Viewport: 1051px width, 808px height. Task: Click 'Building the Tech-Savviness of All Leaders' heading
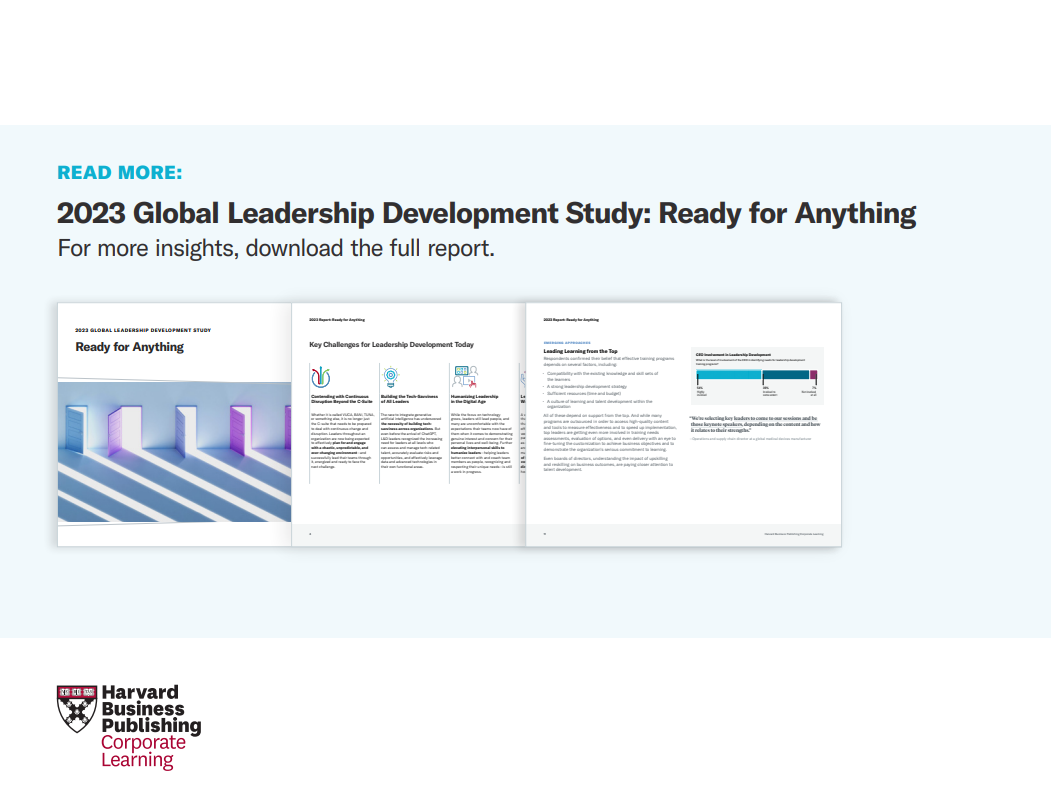point(409,399)
